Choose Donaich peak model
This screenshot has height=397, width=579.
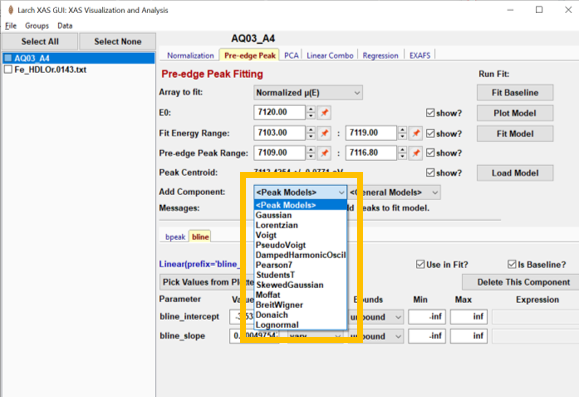point(300,315)
